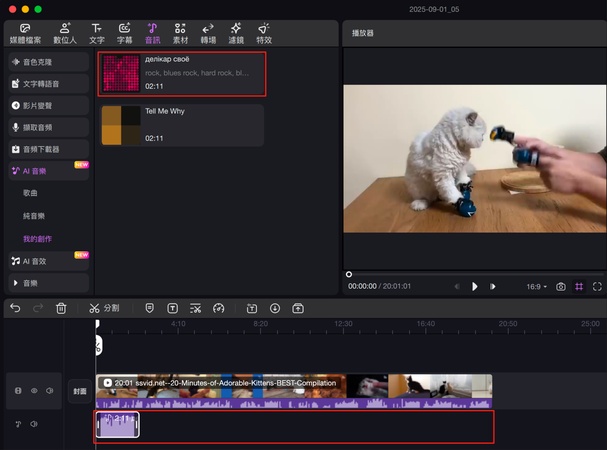This screenshot has width=607, height=450.
Task: Open 音頻下載器 audio downloader
Action: click(x=49, y=149)
